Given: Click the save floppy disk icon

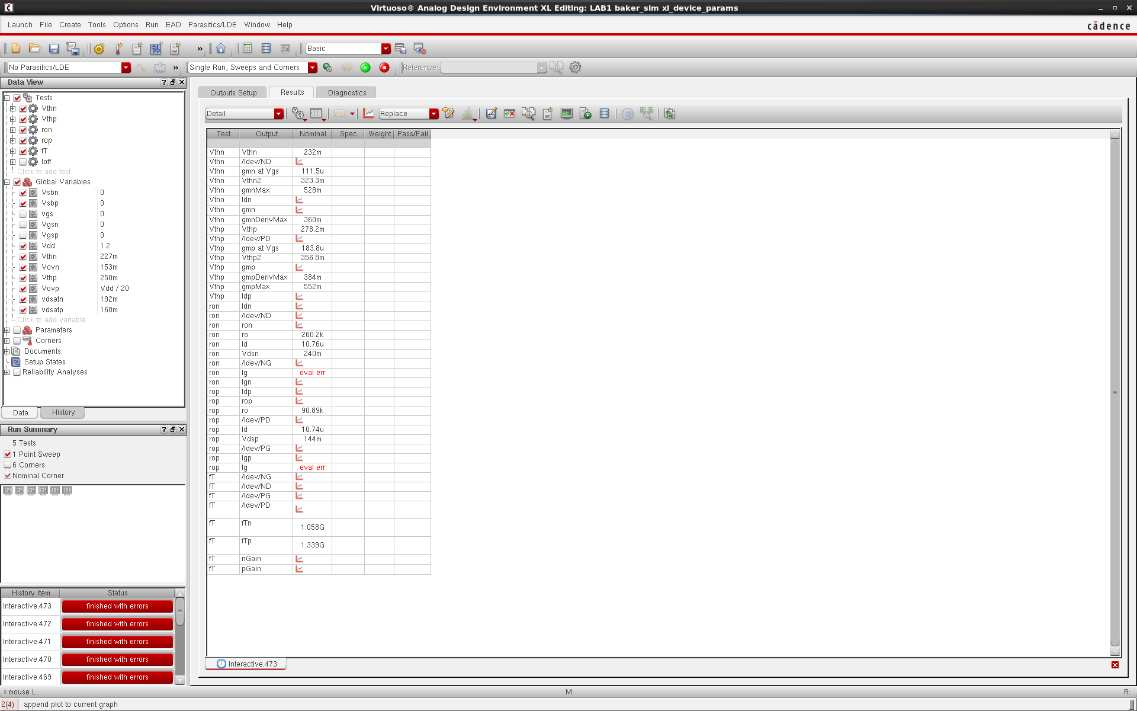Looking at the screenshot, I should click(54, 49).
